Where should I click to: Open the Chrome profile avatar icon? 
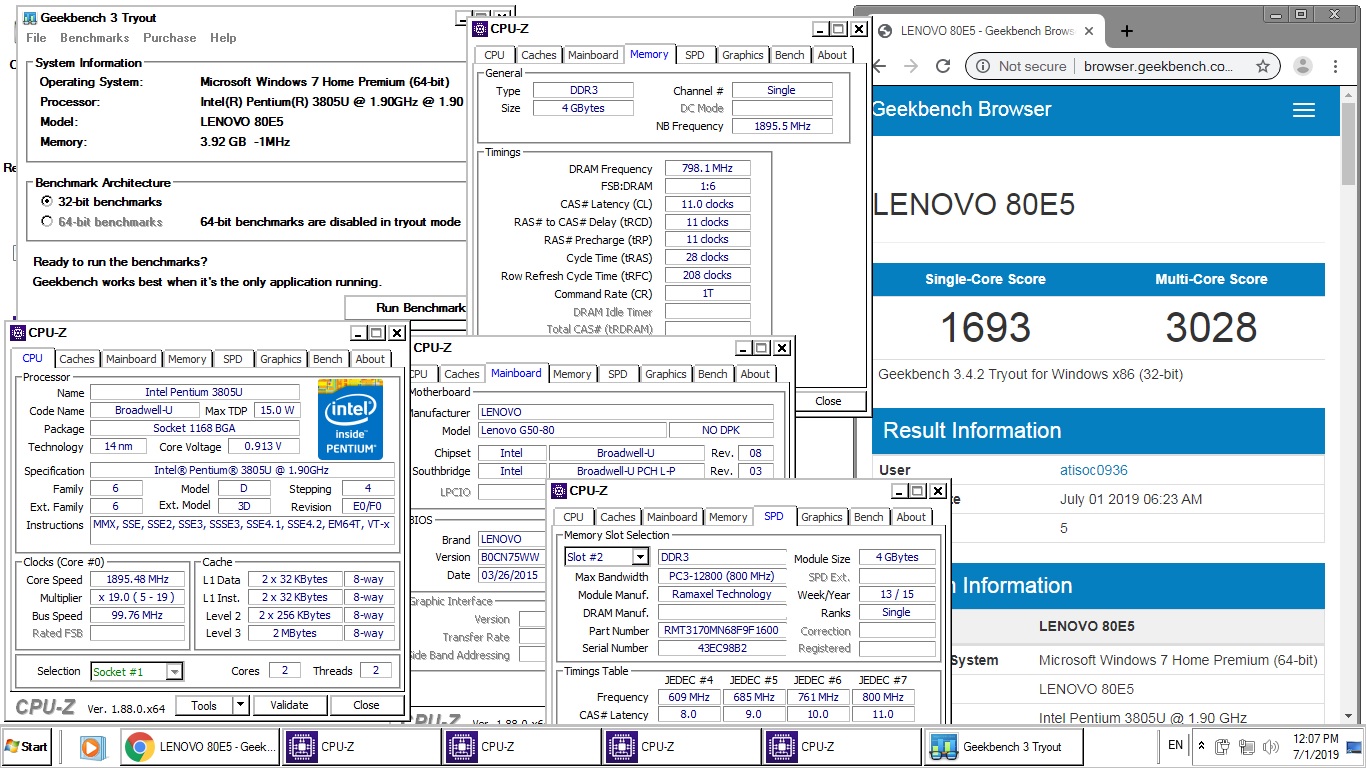tap(1303, 66)
